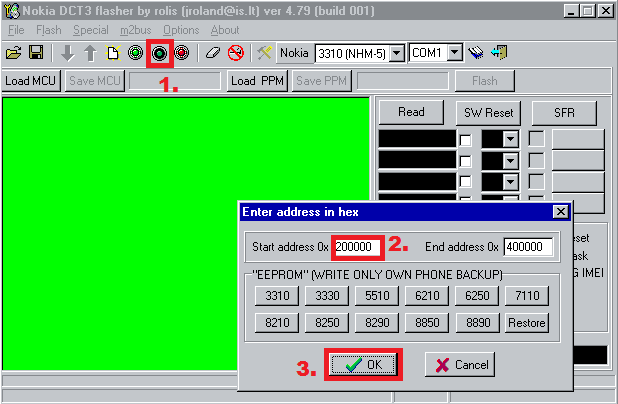Click the app icon in the title bar
Image resolution: width=618 pixels, height=404 pixels.
pos(11,11)
